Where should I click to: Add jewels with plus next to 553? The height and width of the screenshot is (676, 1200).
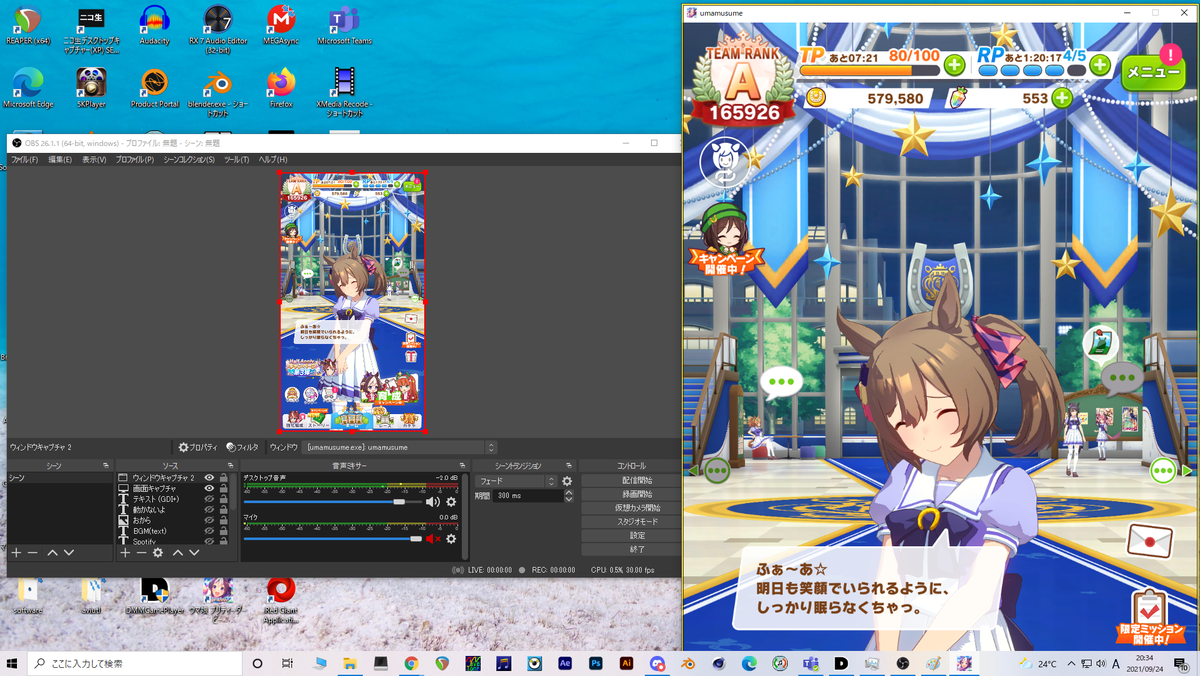tap(1062, 98)
